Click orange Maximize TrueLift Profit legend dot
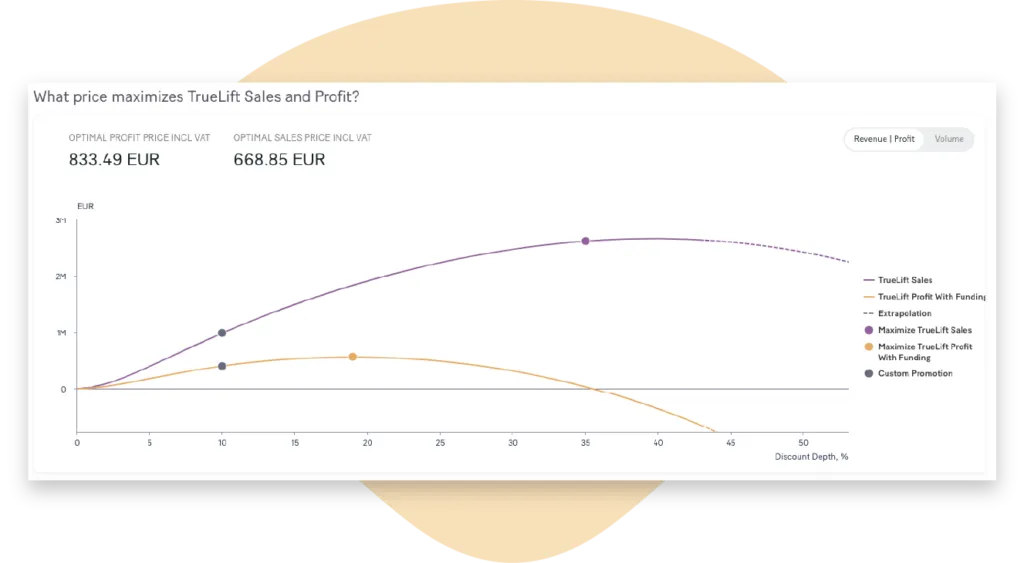Viewport: 1024px width, 563px height. pyautogui.click(x=868, y=347)
